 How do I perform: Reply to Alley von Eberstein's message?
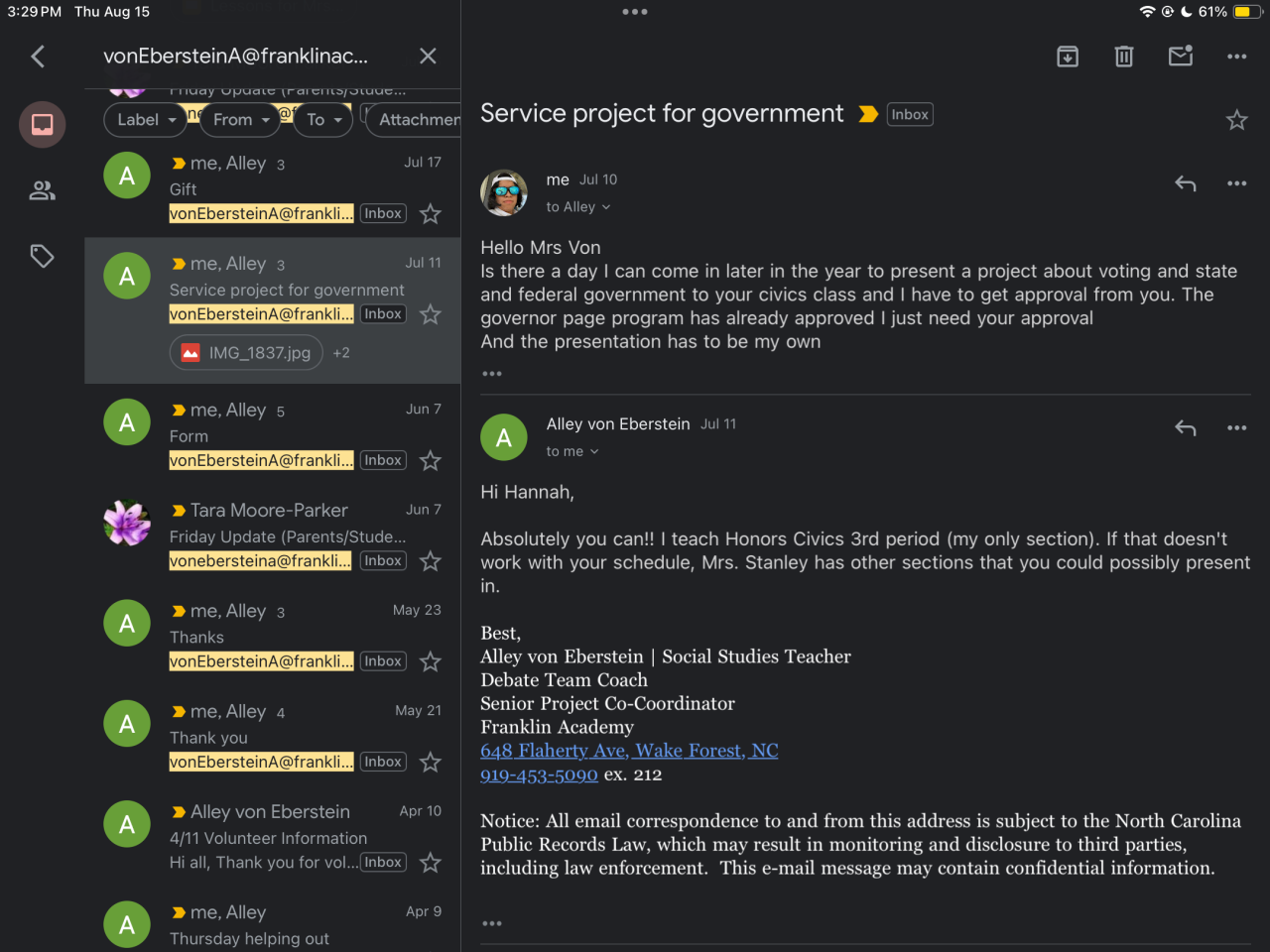tap(1185, 428)
